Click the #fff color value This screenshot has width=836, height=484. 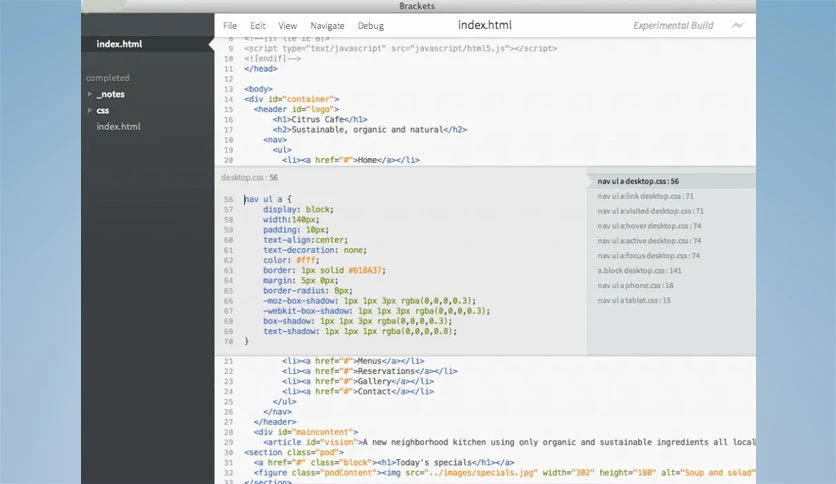(306, 260)
